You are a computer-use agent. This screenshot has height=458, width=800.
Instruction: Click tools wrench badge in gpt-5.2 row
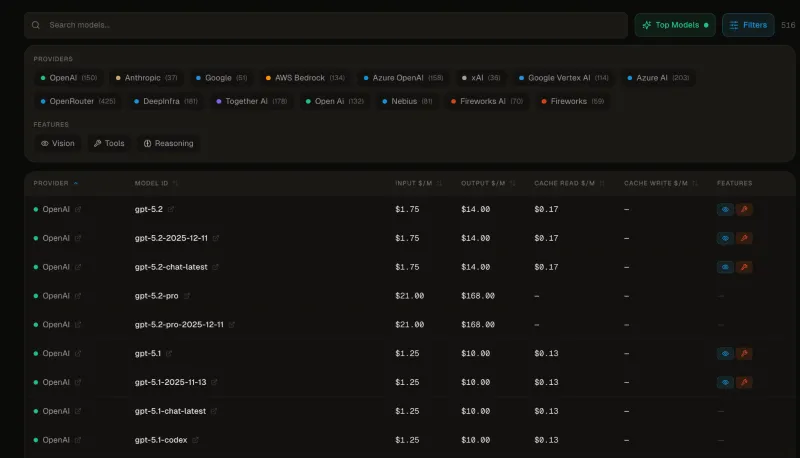(x=744, y=209)
